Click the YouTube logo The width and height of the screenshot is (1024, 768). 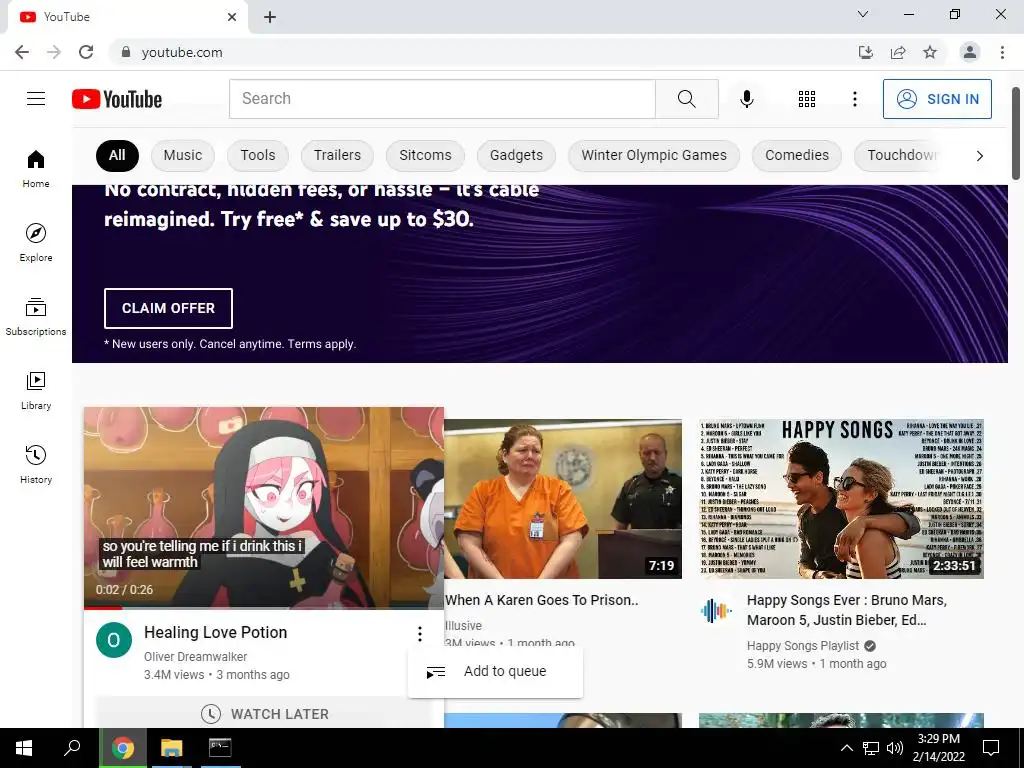[117, 99]
